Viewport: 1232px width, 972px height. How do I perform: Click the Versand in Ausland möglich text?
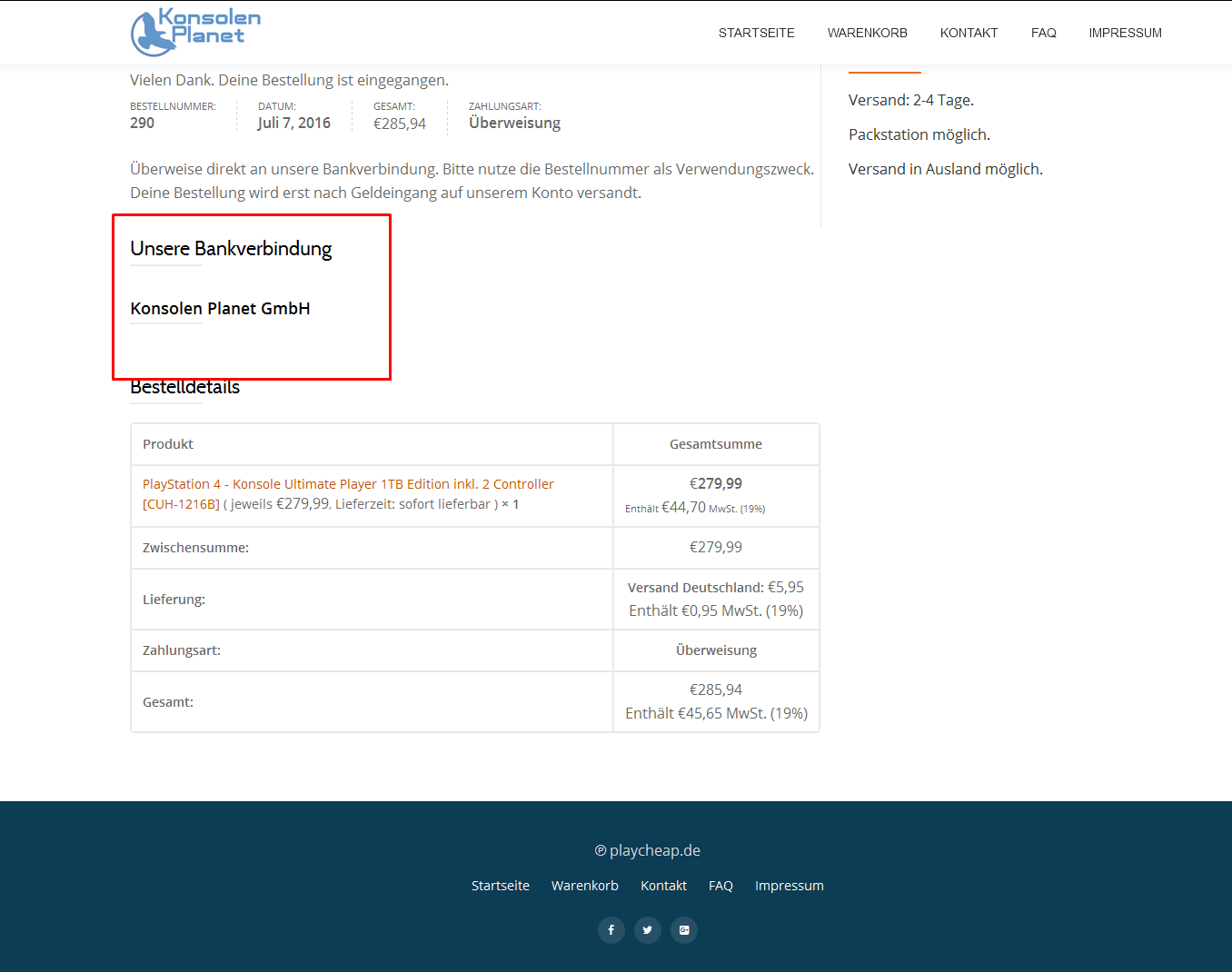[x=946, y=169]
